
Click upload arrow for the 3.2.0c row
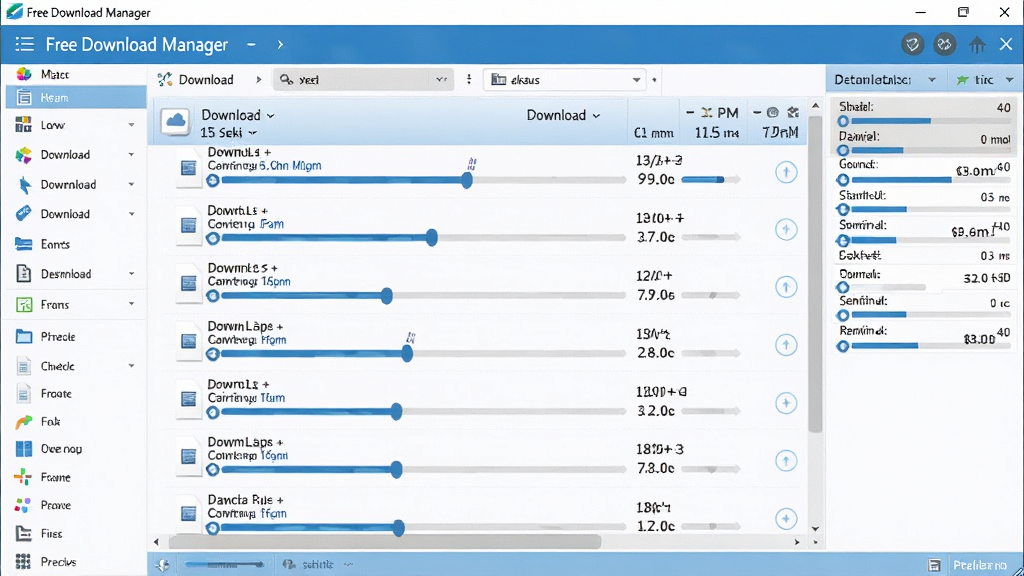coord(786,403)
